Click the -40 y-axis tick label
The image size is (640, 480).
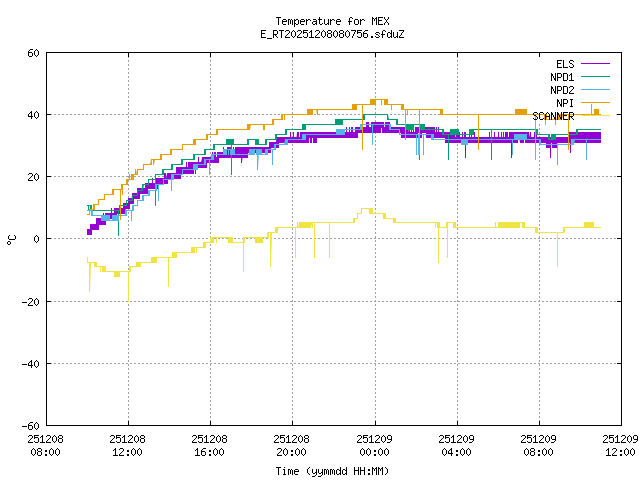30,363
